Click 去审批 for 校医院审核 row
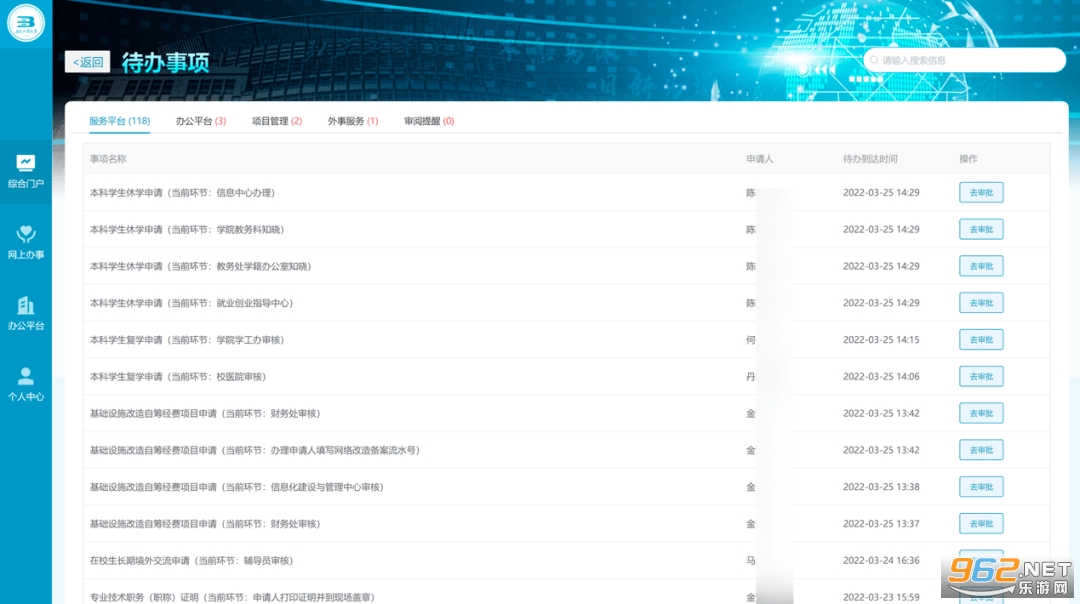The width and height of the screenshot is (1080, 604). [980, 377]
